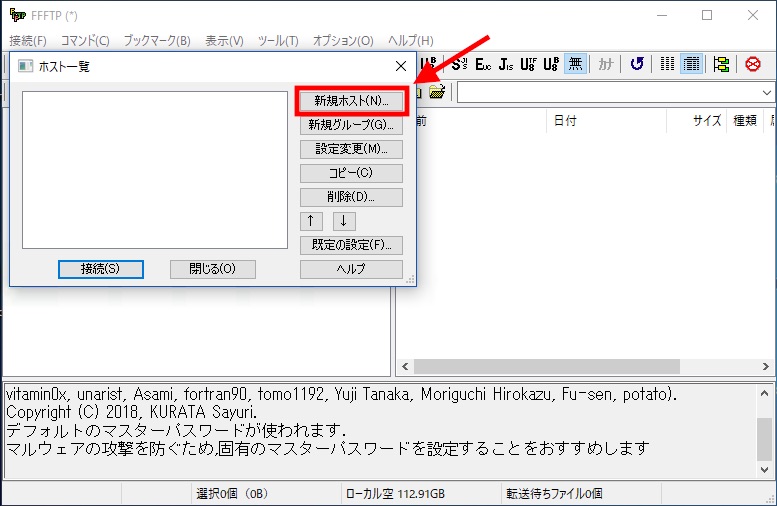The width and height of the screenshot is (777, 506).
Task: Close the ホスト一覧 dialog with X
Action: (x=401, y=66)
